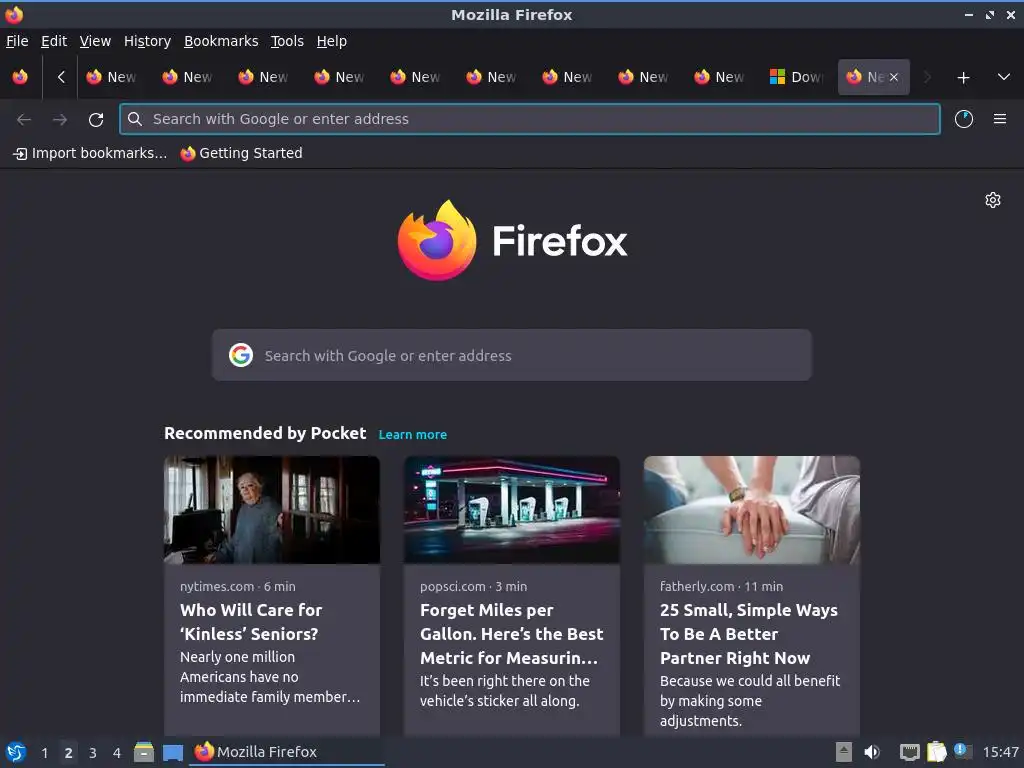Click the magnifier icon in the address bar
Screen dimensions: 1024x768
[135, 119]
